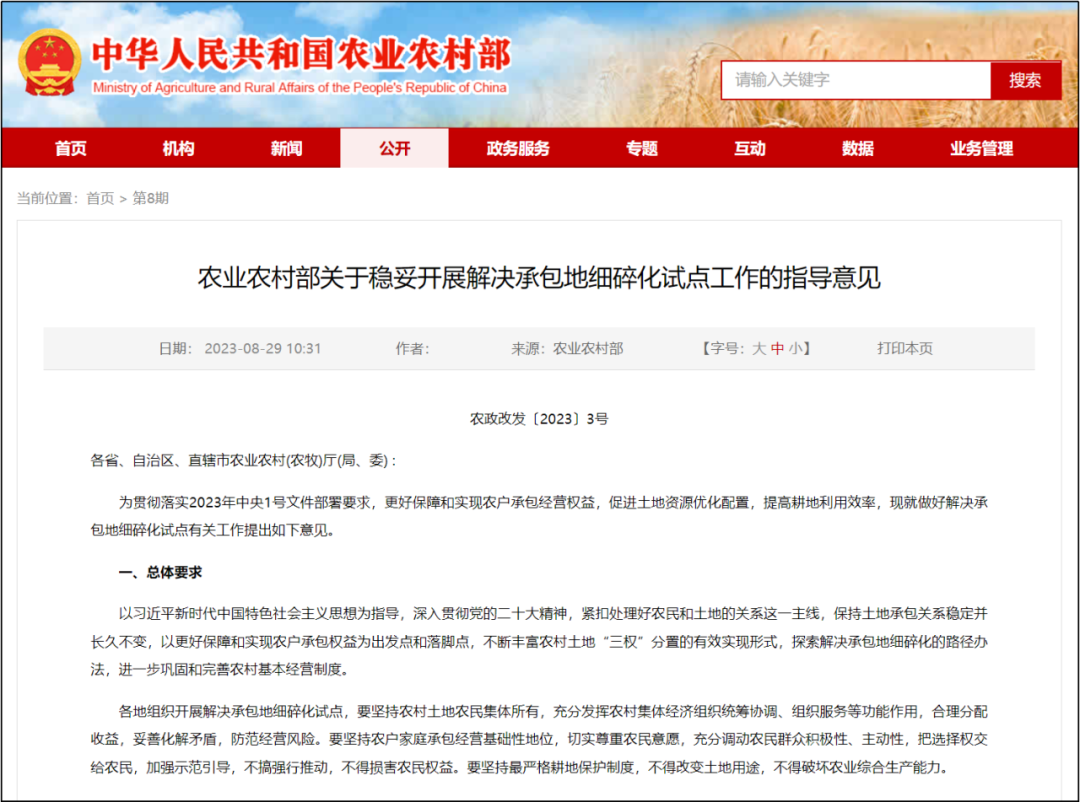Viewport: 1080px width, 802px height.
Task: Click the 当前位置 breadcrumb label
Action: [48, 198]
